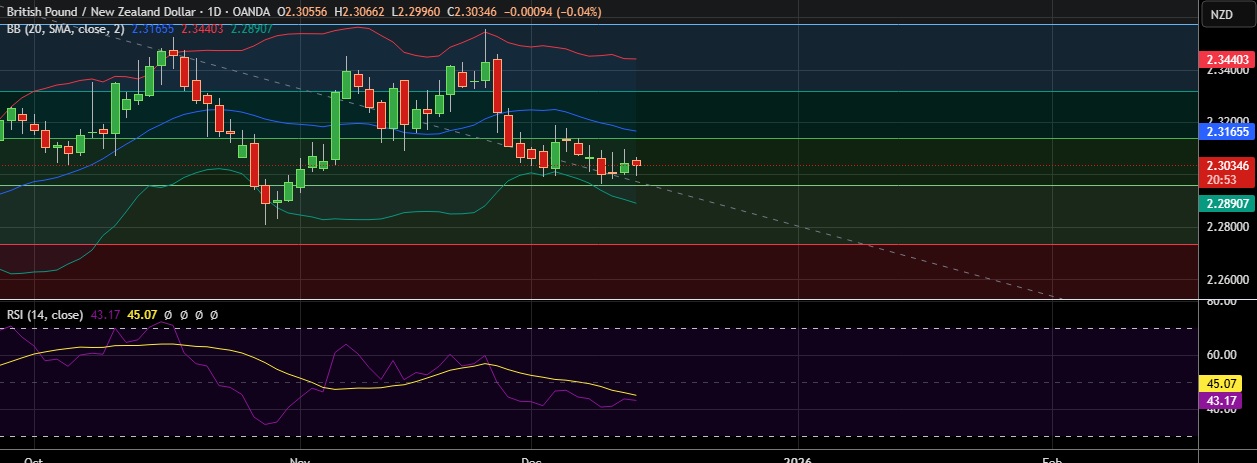Click the blue BB basis value in legend
This screenshot has width=1257, height=463.
coord(153,29)
